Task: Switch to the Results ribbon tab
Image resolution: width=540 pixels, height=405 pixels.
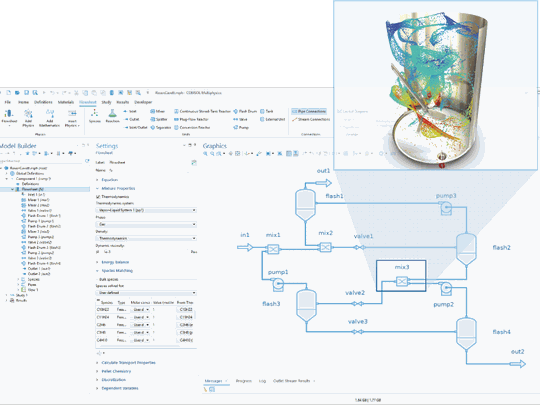Action: tap(123, 102)
